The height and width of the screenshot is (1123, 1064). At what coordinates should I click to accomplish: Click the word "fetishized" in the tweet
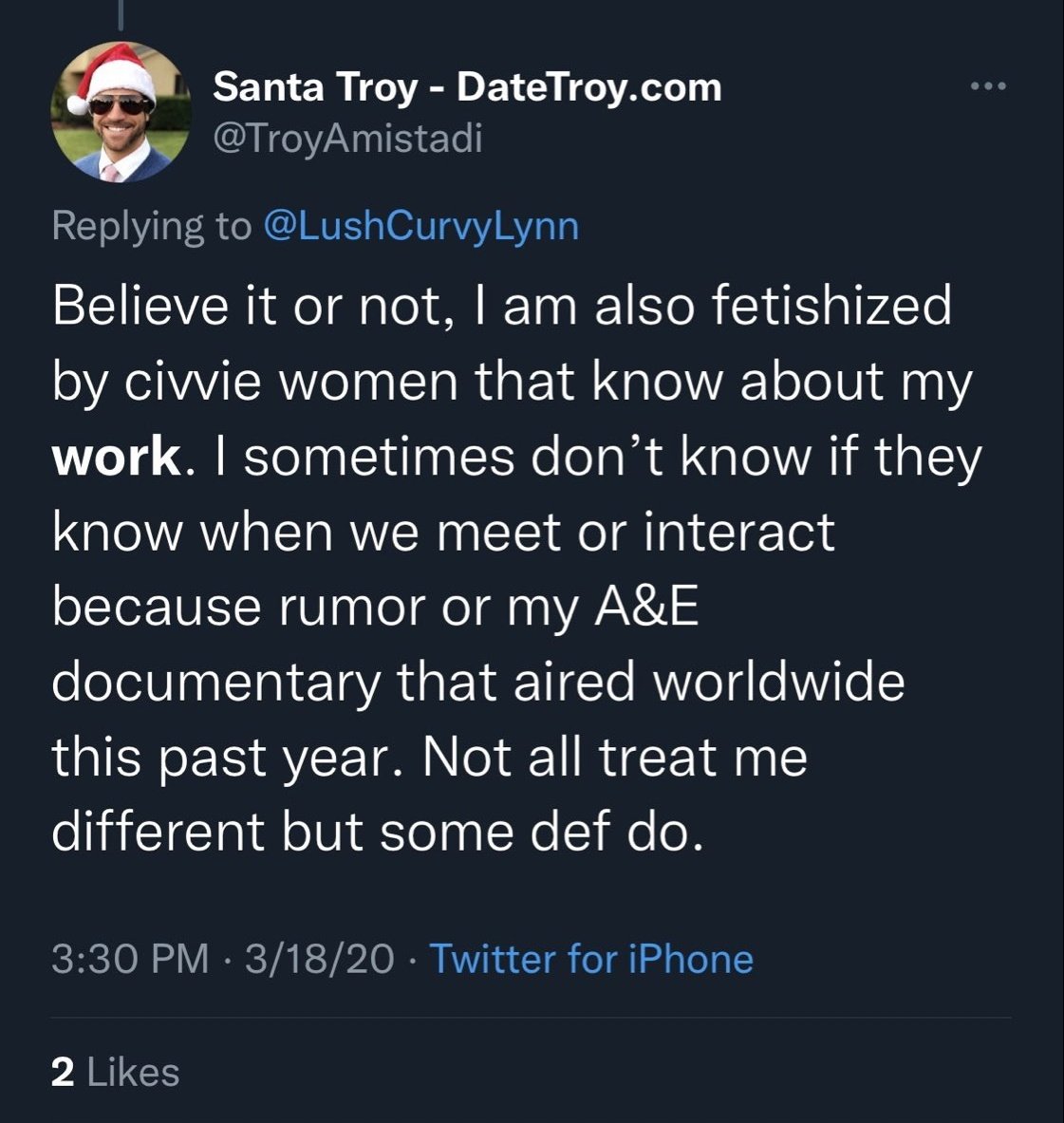tap(831, 305)
